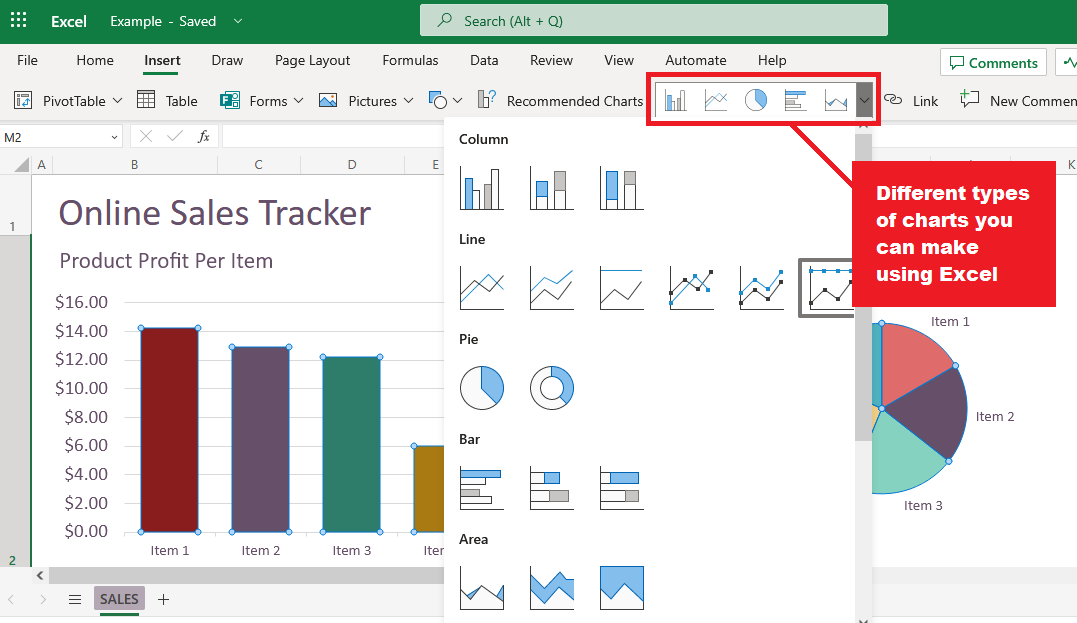Insert a doughnut chart
The width and height of the screenshot is (1077, 623).
[x=552, y=388]
